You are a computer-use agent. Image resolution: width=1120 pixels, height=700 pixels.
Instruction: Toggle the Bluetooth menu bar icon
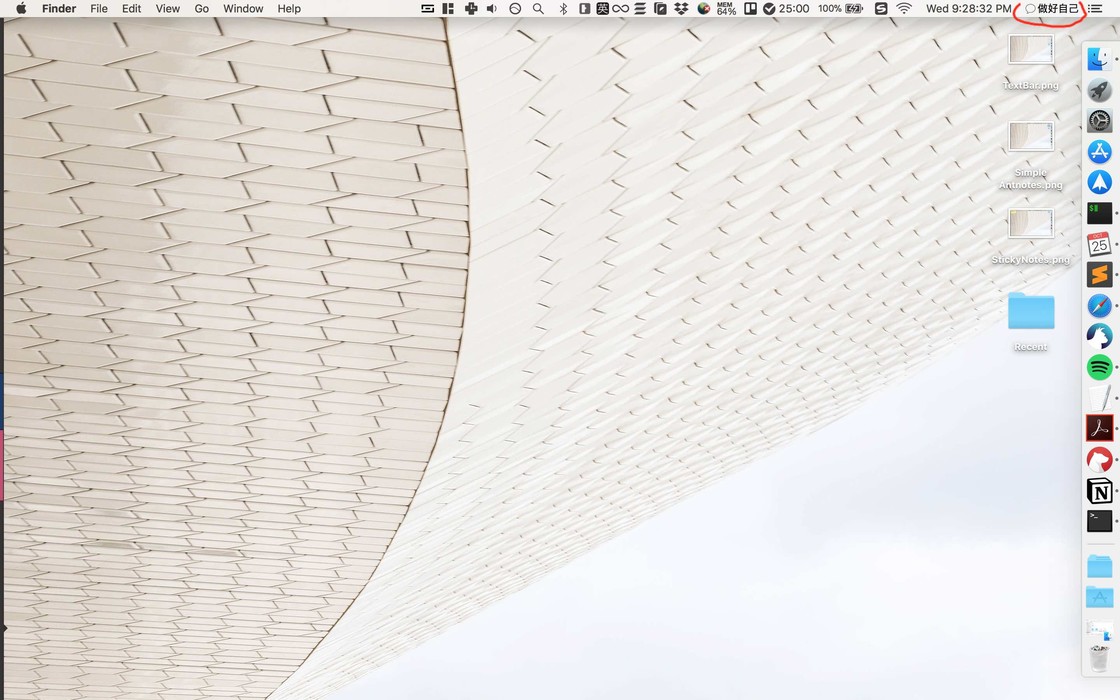tap(563, 9)
